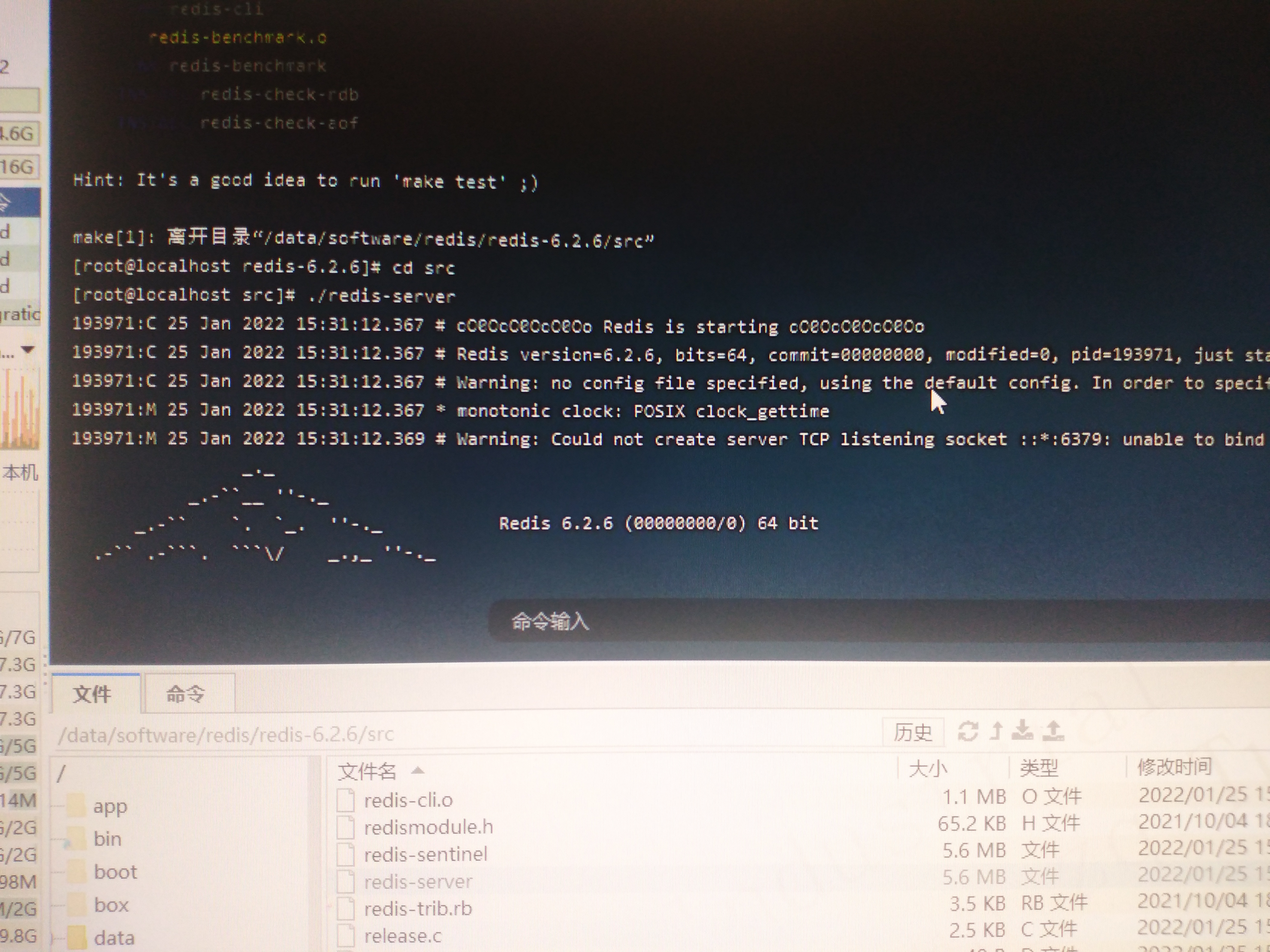1270x952 pixels.
Task: Select the boot folder in tree
Action: click(115, 872)
